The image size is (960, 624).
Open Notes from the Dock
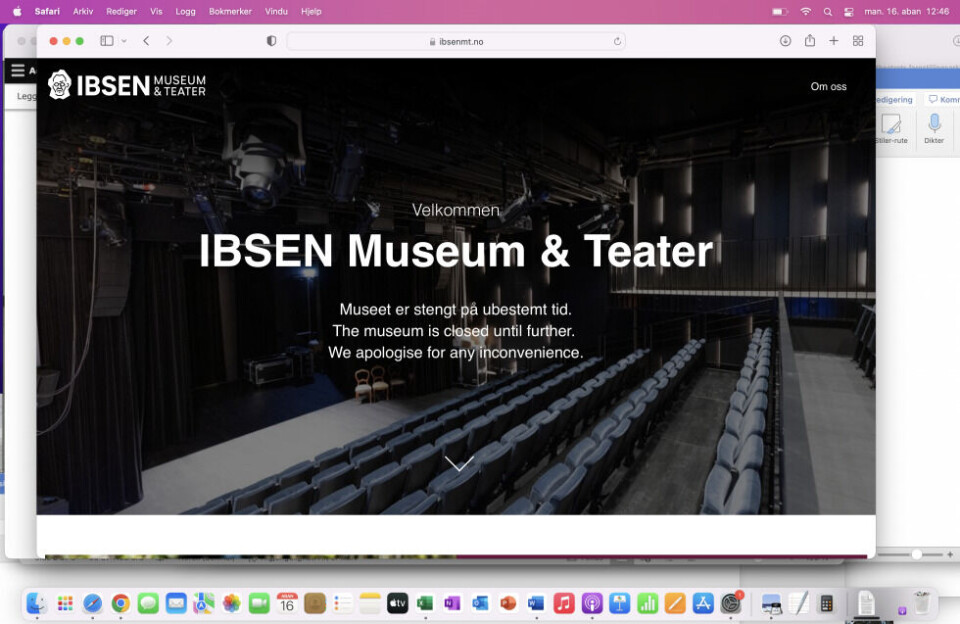370,603
